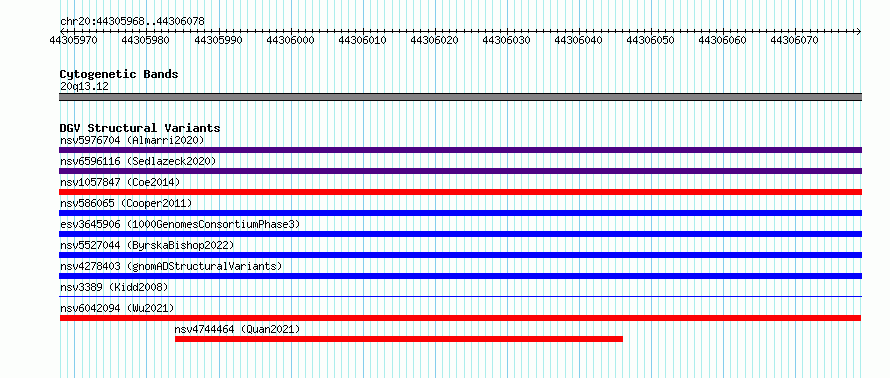
Task: Click the ruler's right end arrow
Action: tap(859, 31)
